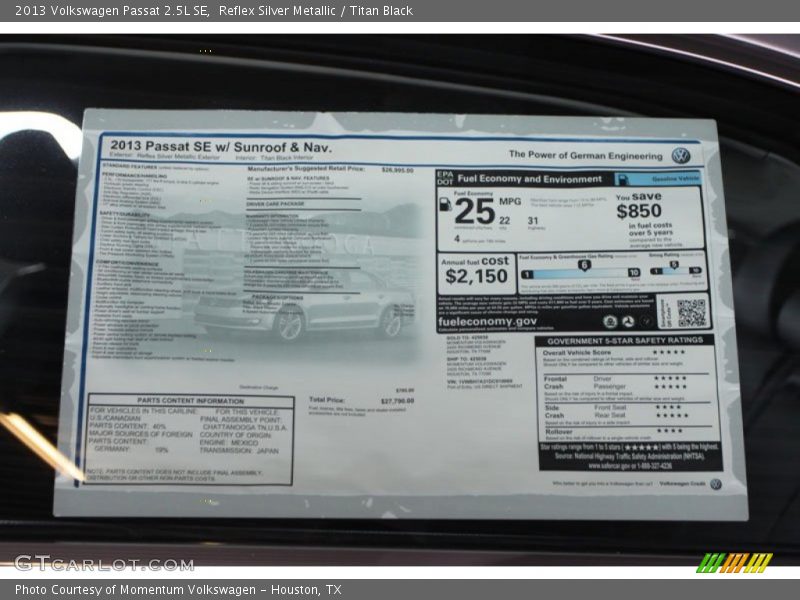This screenshot has width=800, height=600.
Task: Click the 'DRIVER CARE PACKAGE' heading
Action: pyautogui.click(x=275, y=204)
